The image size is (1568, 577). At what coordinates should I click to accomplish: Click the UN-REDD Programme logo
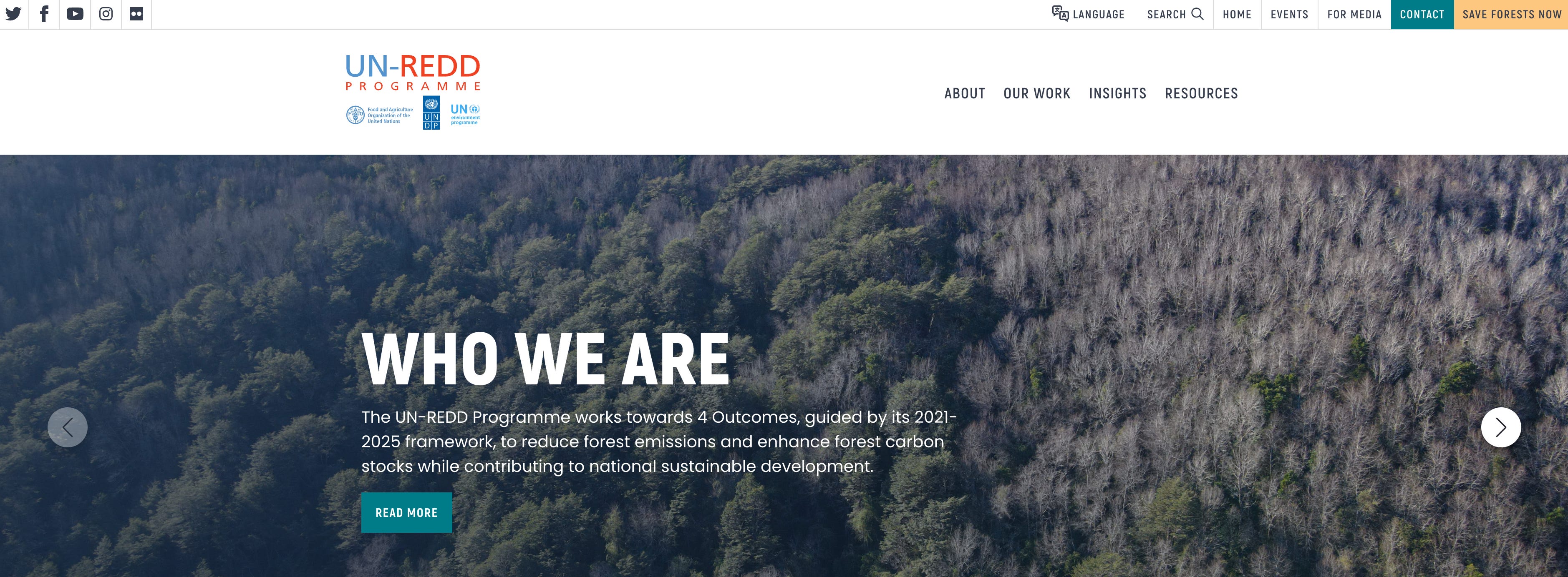click(x=413, y=73)
